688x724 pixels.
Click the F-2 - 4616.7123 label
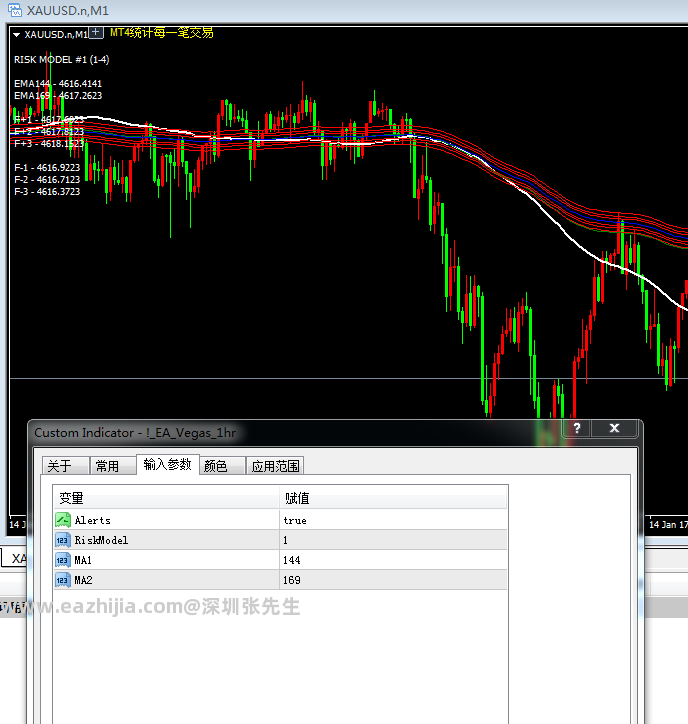pyautogui.click(x=47, y=180)
